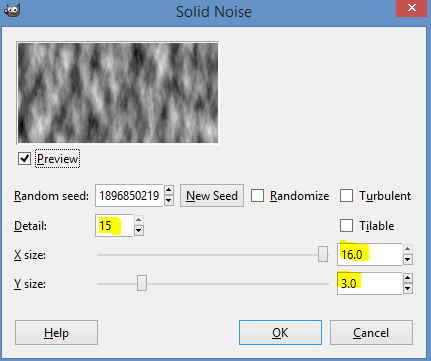Image resolution: width=431 pixels, height=361 pixels.
Task: Click the X size slider handle
Action: [x=323, y=254]
